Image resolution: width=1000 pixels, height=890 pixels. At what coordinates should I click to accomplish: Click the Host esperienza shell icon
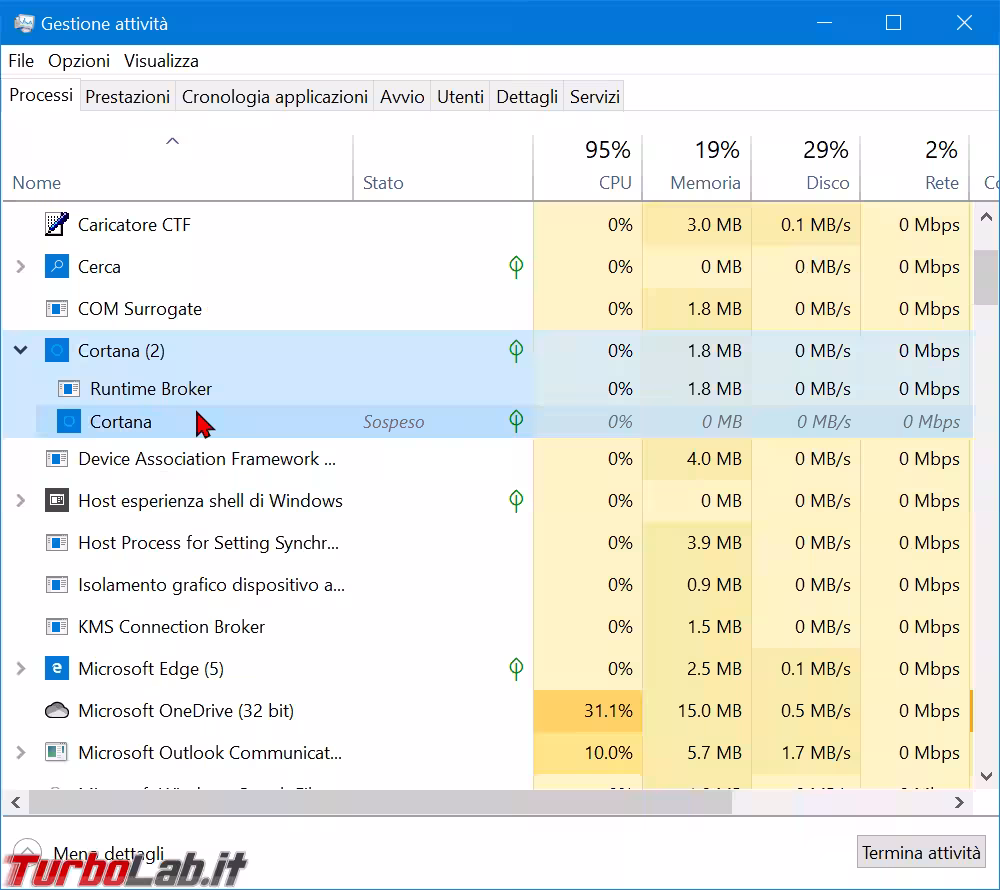coord(57,501)
